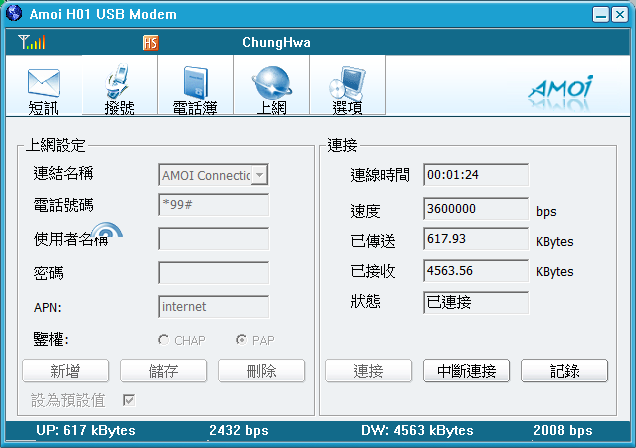Screen dimensions: 636x448
Task: Minimize the Amoi H01 USB Modem window
Action: [x=601, y=15]
